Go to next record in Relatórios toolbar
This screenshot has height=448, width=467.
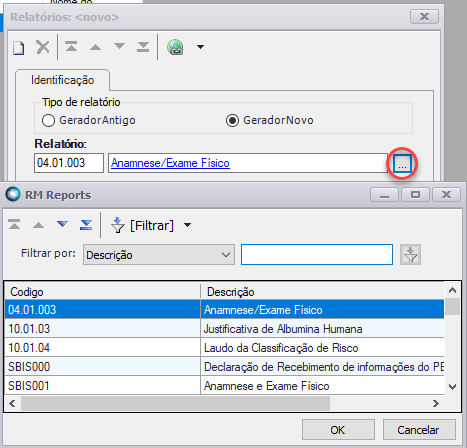119,46
